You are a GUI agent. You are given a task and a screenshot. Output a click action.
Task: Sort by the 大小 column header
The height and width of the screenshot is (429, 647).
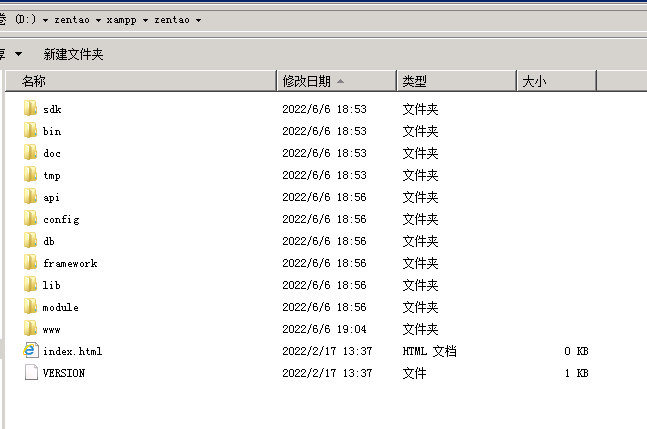point(557,81)
